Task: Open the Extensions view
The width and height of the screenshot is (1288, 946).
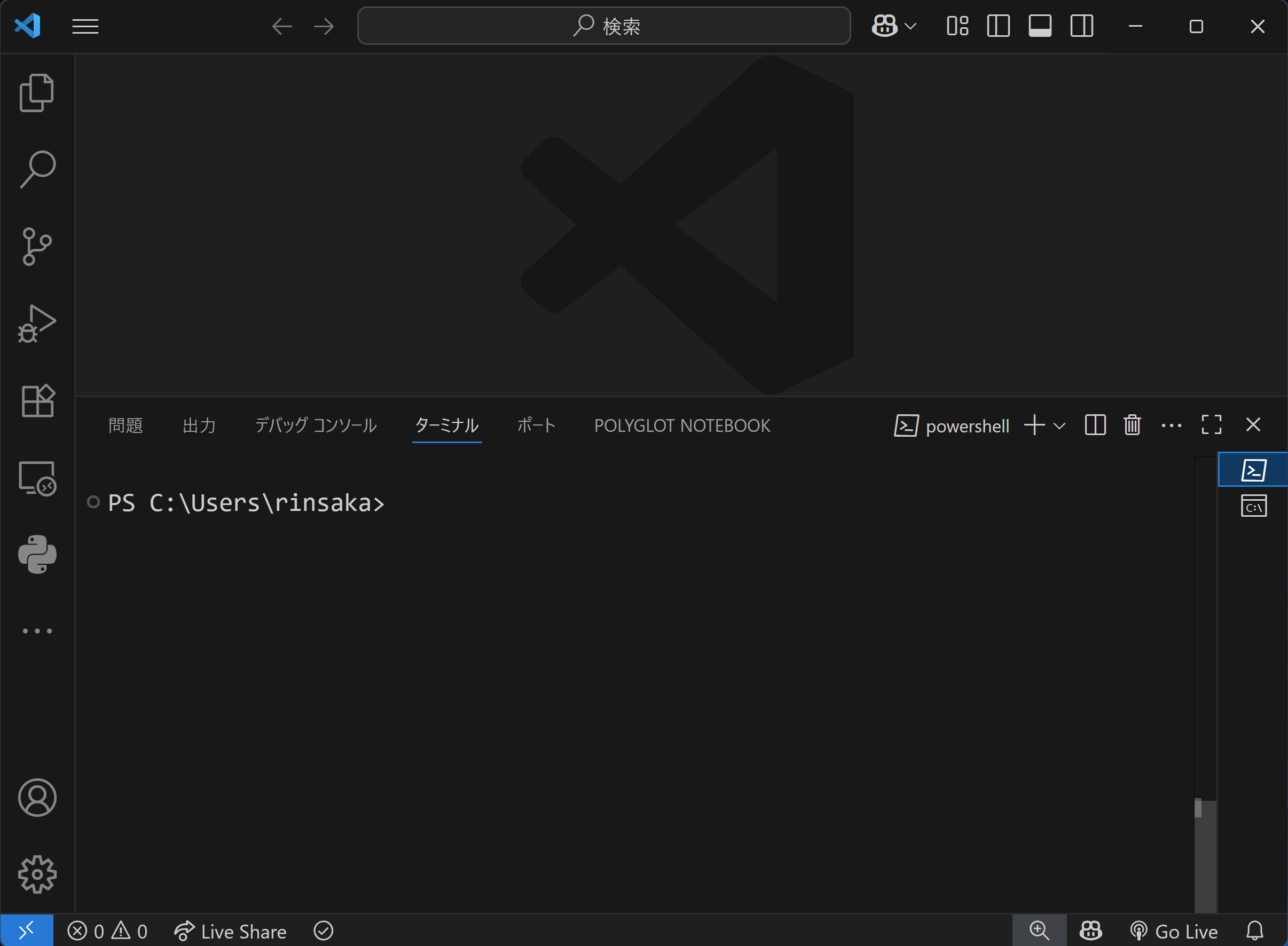Action: 37,400
